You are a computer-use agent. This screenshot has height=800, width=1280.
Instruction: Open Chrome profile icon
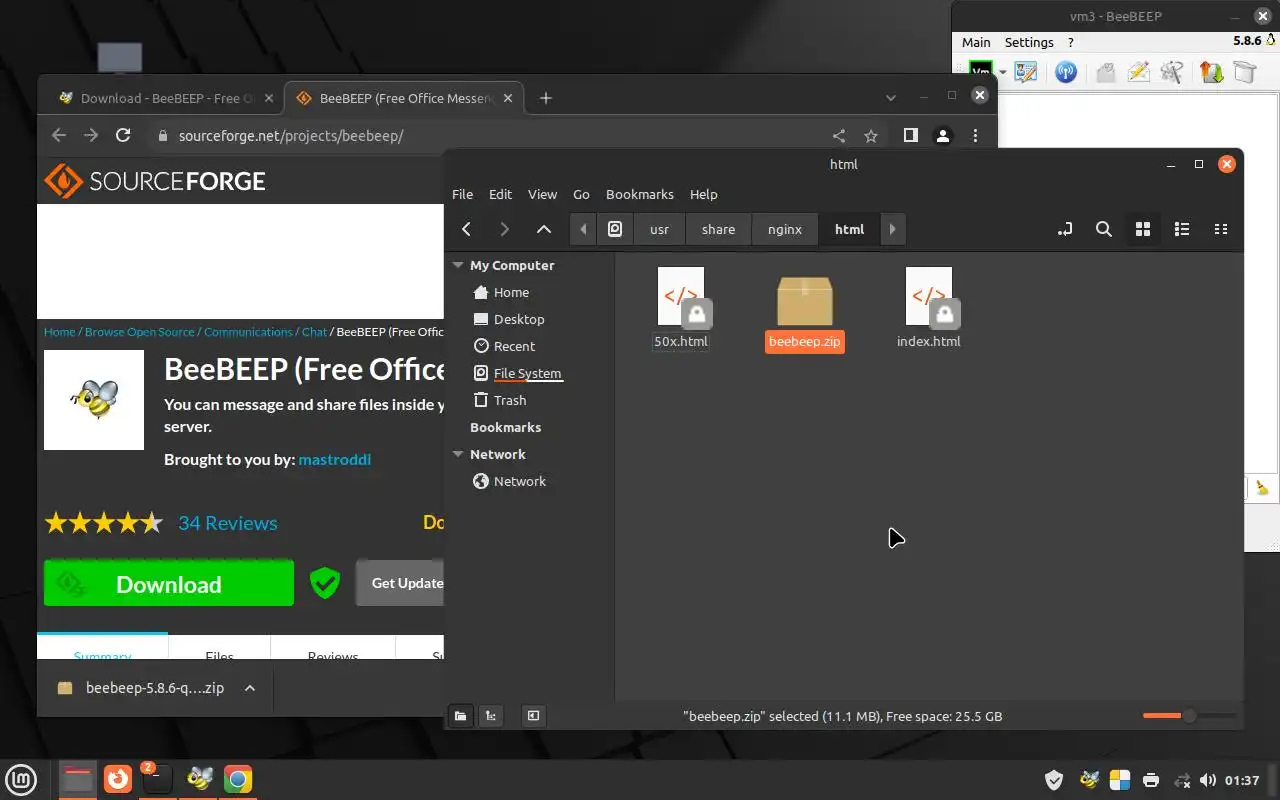(943, 136)
